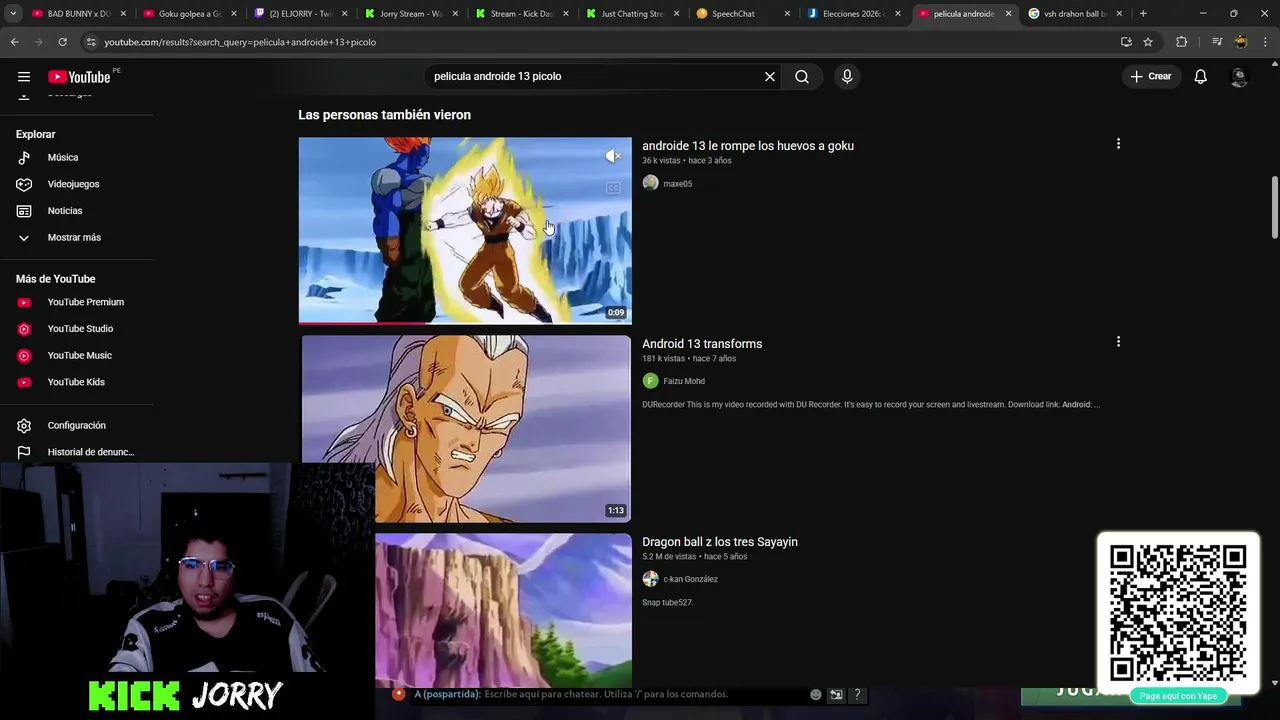The width and height of the screenshot is (1280, 720).
Task: Open 'androide 13 le rompe los huevos a goku' title
Action: [748, 146]
